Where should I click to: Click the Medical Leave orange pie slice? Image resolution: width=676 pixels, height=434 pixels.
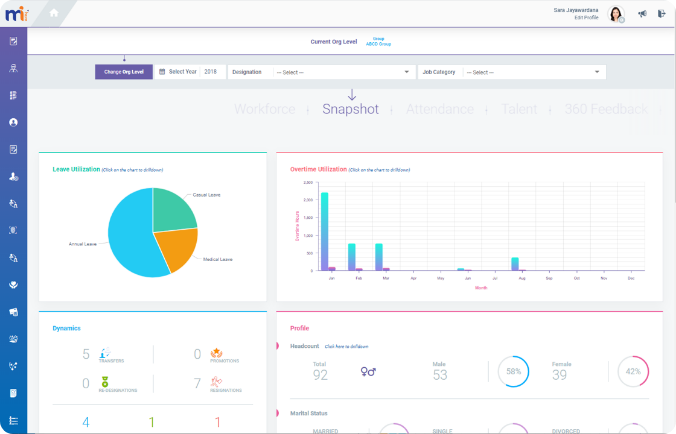[x=179, y=248]
